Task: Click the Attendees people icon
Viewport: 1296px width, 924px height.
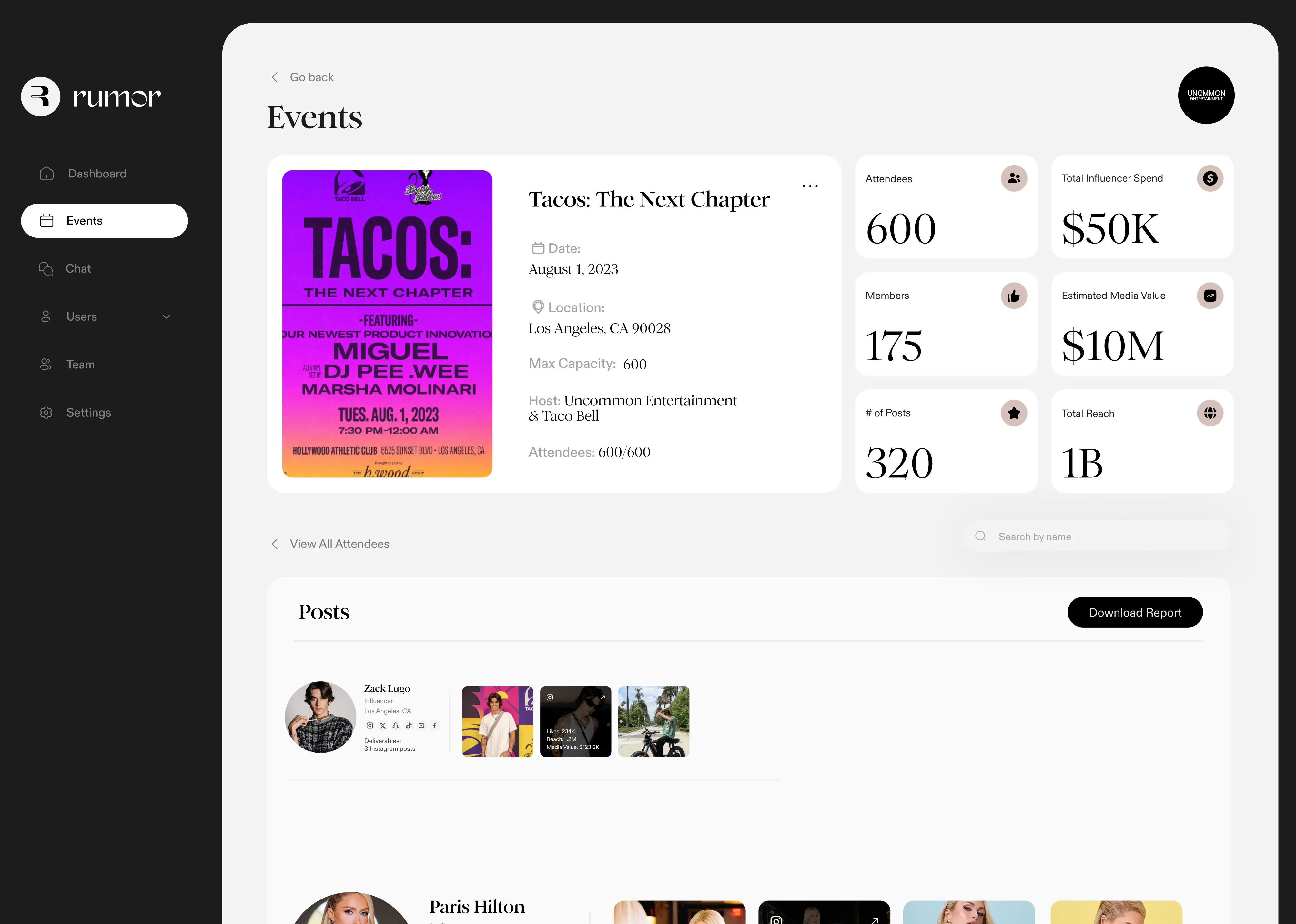Action: click(x=1014, y=178)
